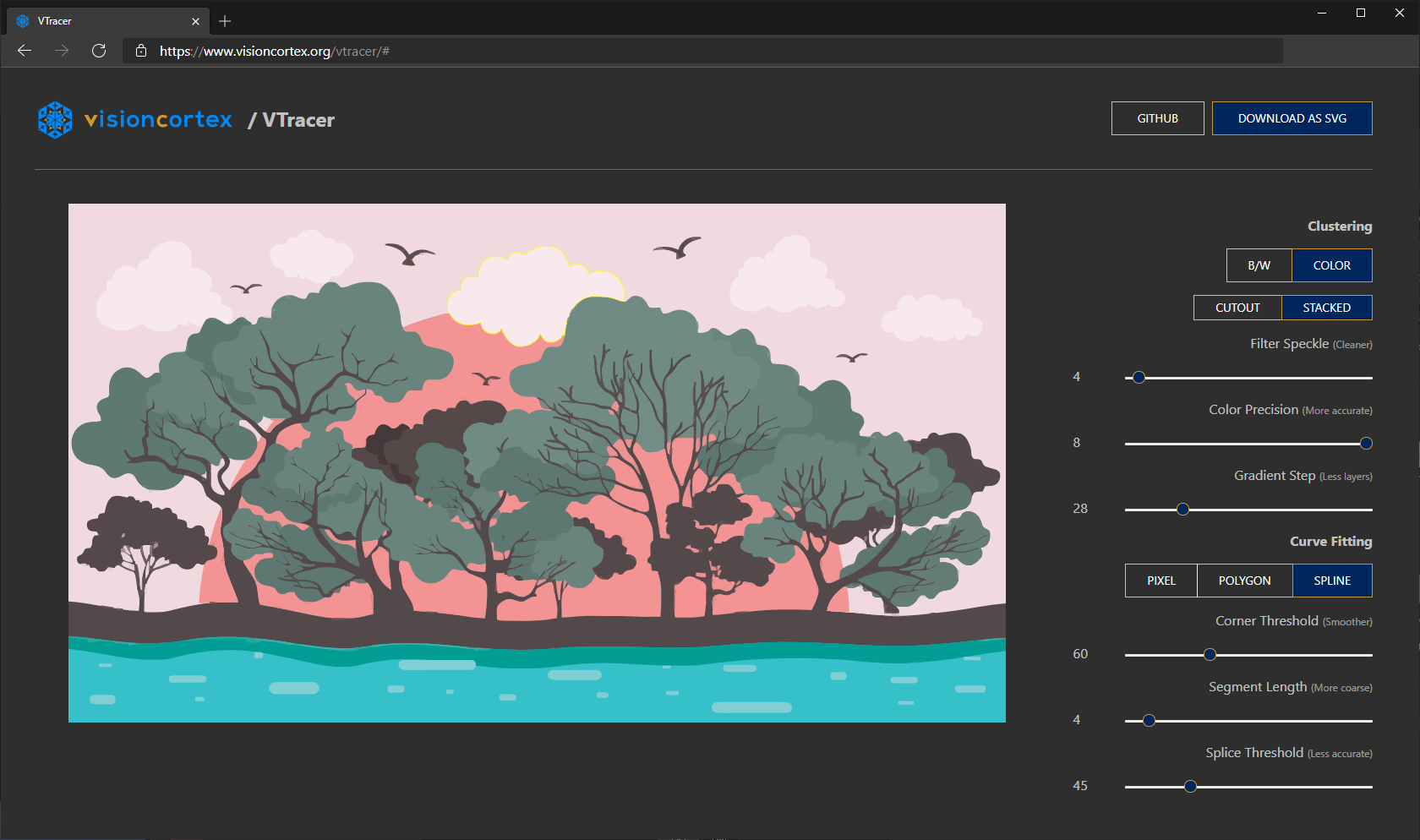Image resolution: width=1420 pixels, height=840 pixels.
Task: Open the GITHUB page
Action: 1157,118
